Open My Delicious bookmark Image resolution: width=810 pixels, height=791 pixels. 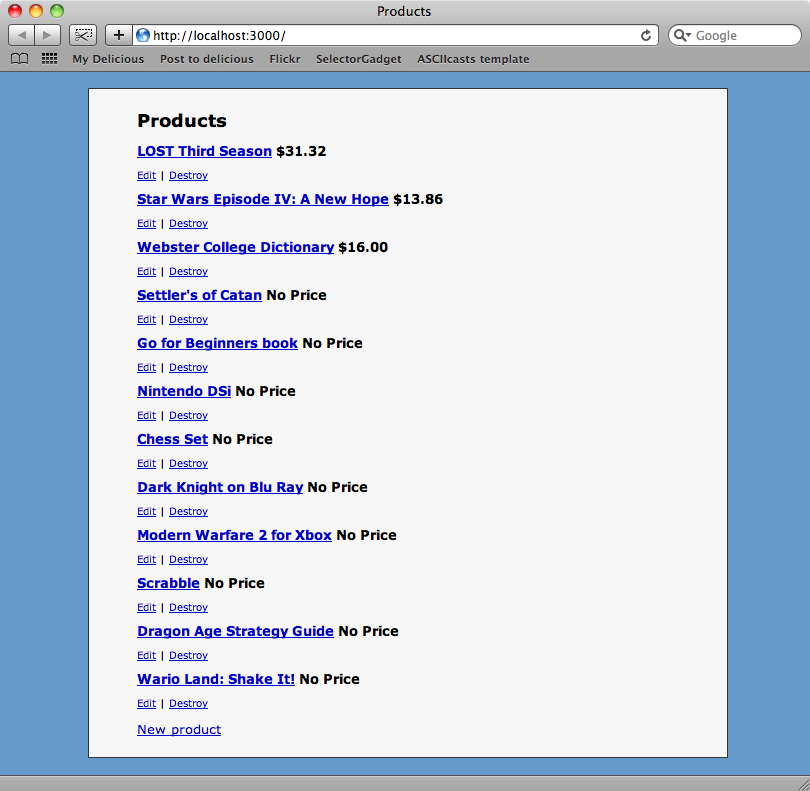(108, 59)
